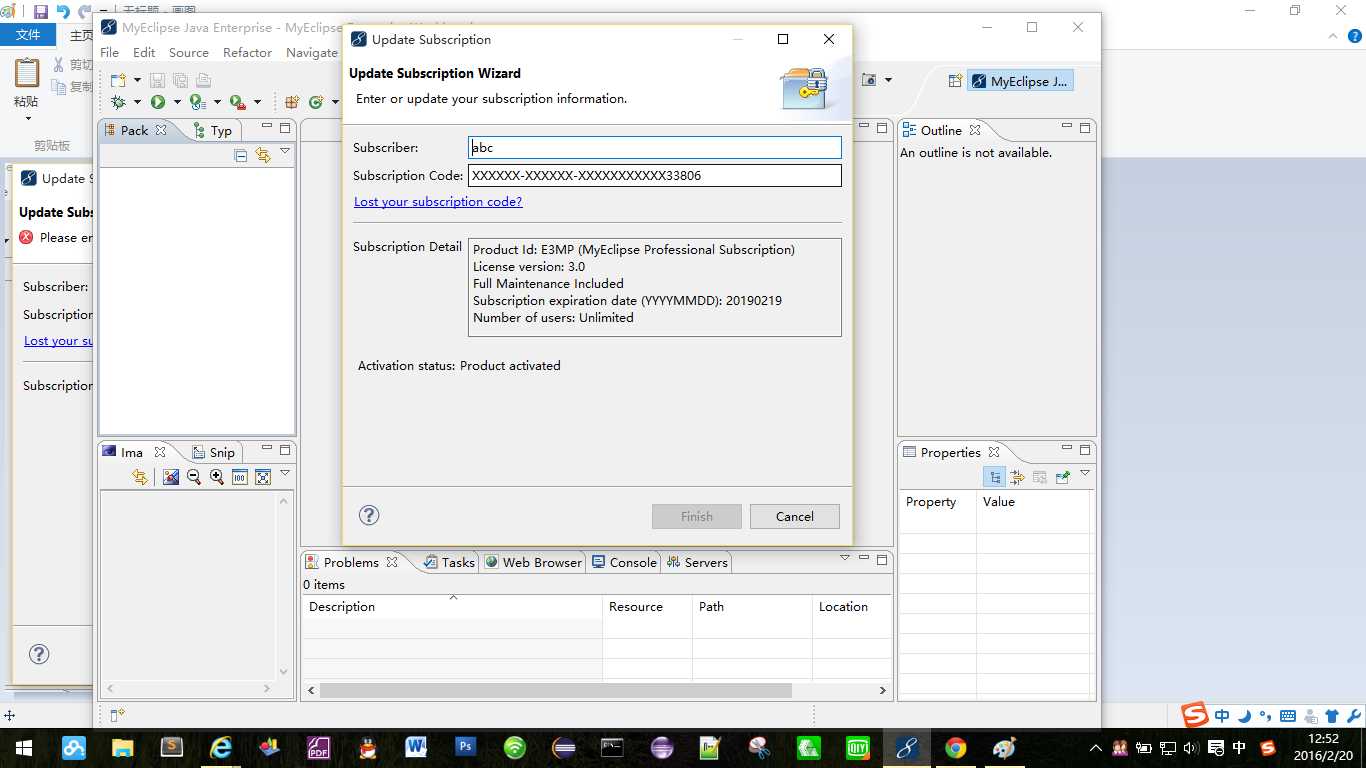Open Word from the taskbar
The image size is (1366, 768).
[x=417, y=747]
